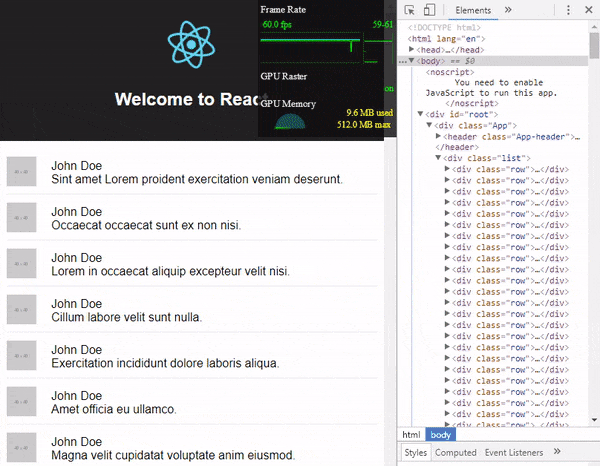Click the GPU Memory label
The image size is (600, 466).
pyautogui.click(x=288, y=104)
